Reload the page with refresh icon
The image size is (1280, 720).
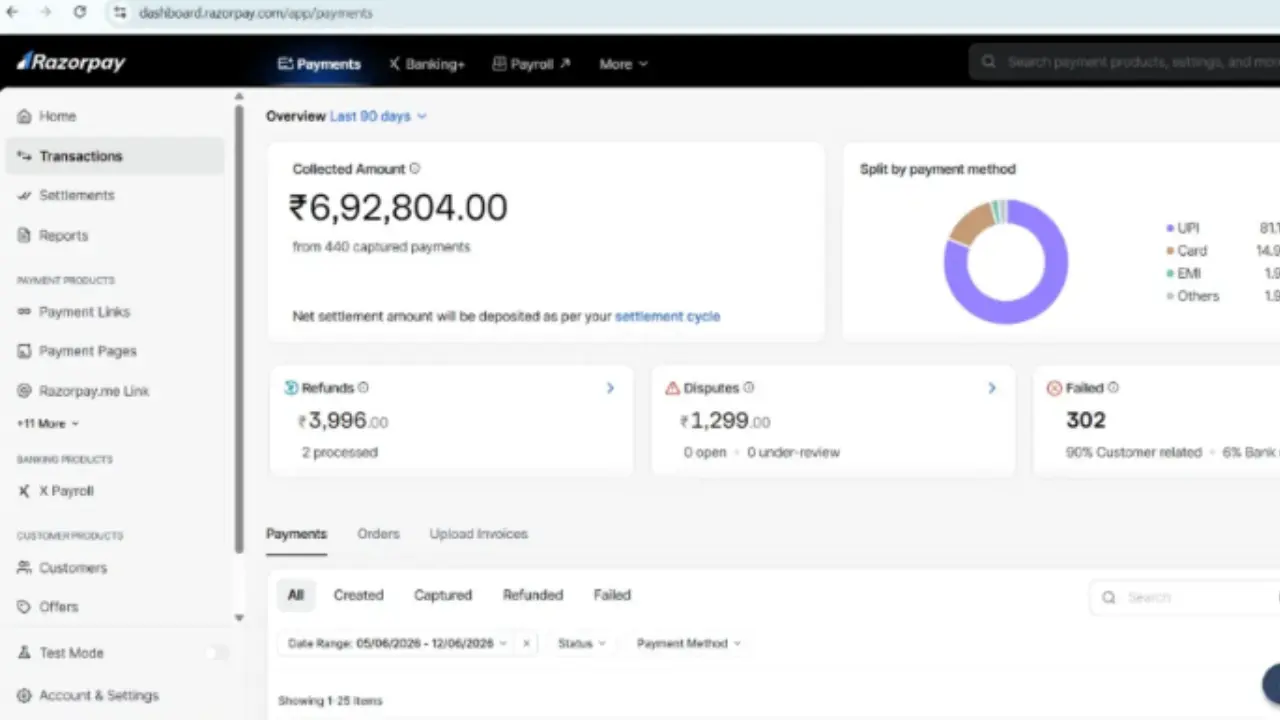click(x=80, y=12)
